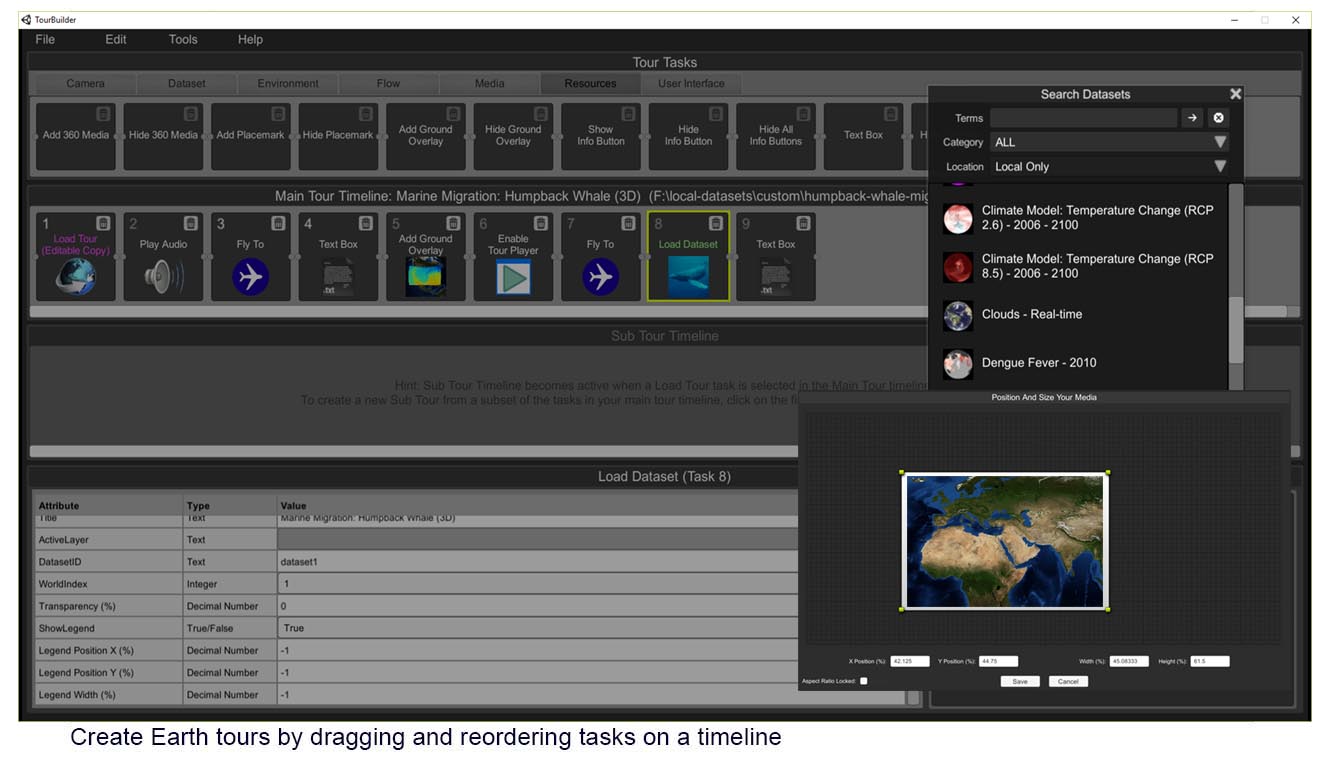
Task: Click the TourBuilder app icon in title bar
Action: click(26, 19)
